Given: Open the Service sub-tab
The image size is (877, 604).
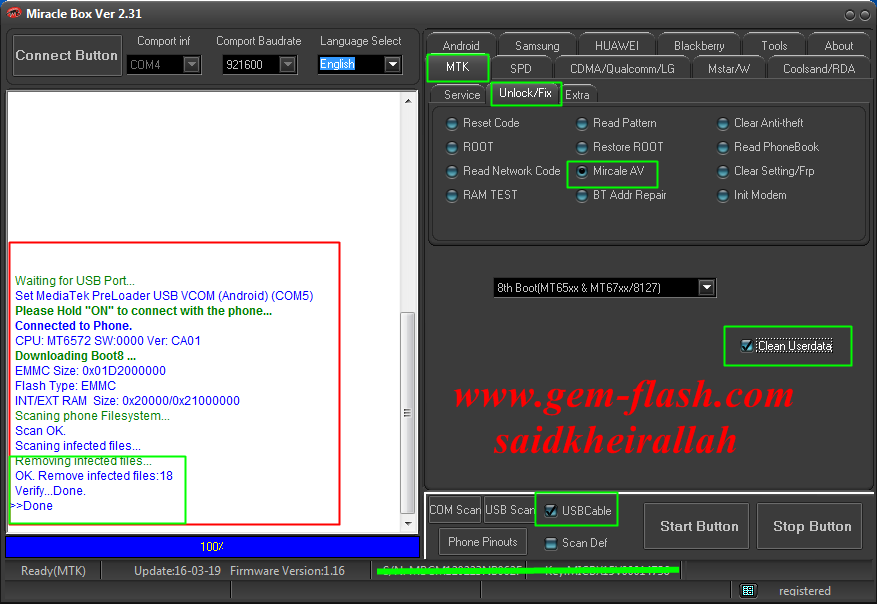Looking at the screenshot, I should 462,95.
